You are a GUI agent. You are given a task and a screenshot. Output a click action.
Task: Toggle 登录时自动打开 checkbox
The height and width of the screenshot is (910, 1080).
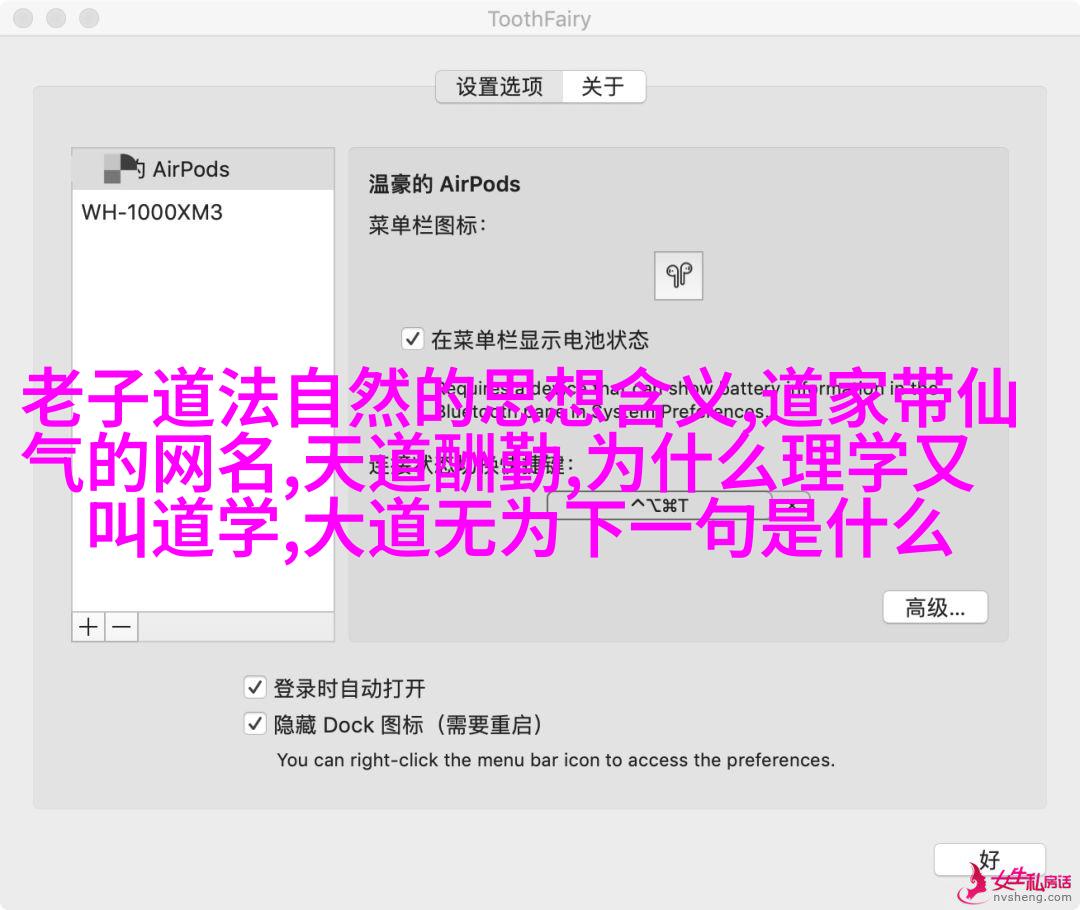(x=255, y=687)
